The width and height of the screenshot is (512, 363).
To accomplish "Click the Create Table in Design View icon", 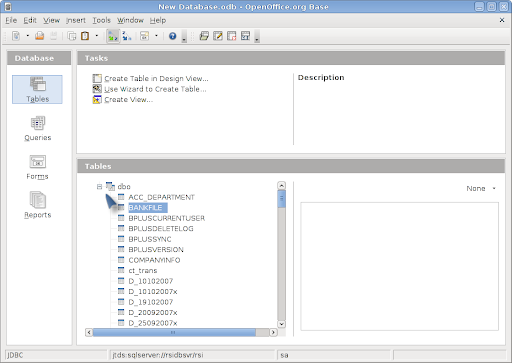I will [97, 78].
